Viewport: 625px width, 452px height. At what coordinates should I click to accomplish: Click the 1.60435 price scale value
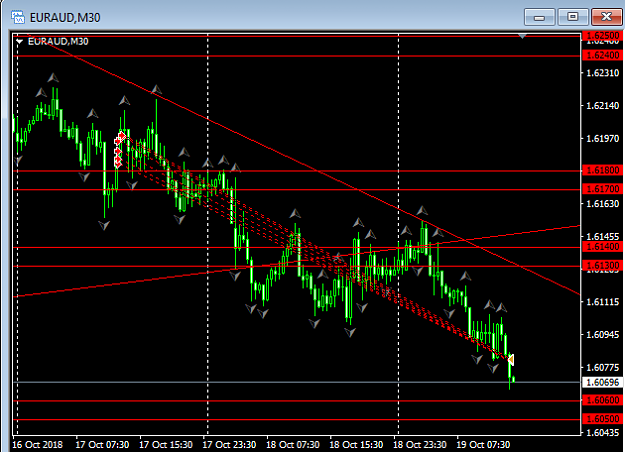pos(603,432)
